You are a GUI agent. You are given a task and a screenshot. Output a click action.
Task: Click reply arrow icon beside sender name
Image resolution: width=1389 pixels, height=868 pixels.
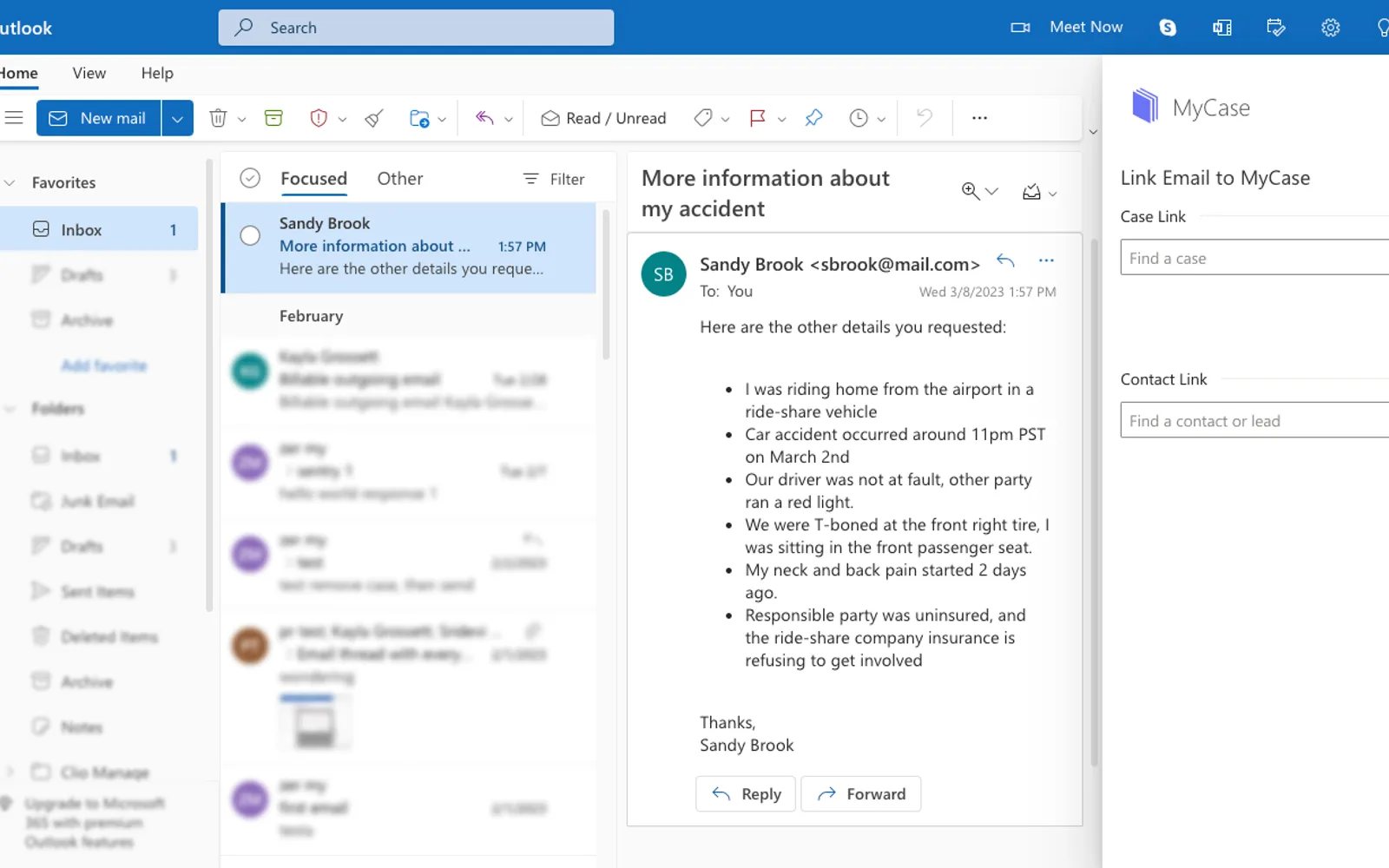tap(1005, 260)
